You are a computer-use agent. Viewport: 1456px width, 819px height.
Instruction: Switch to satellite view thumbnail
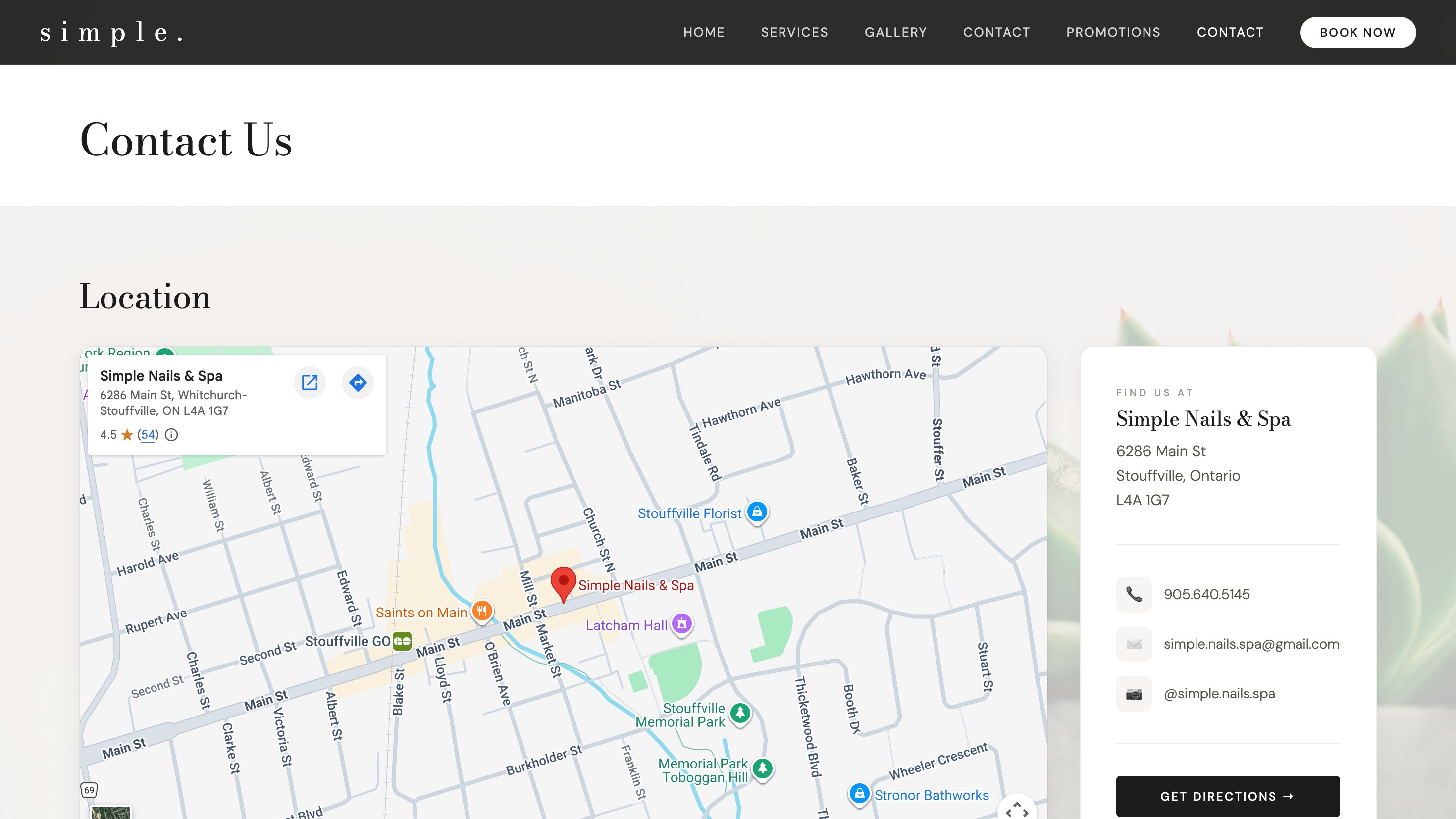(111, 812)
